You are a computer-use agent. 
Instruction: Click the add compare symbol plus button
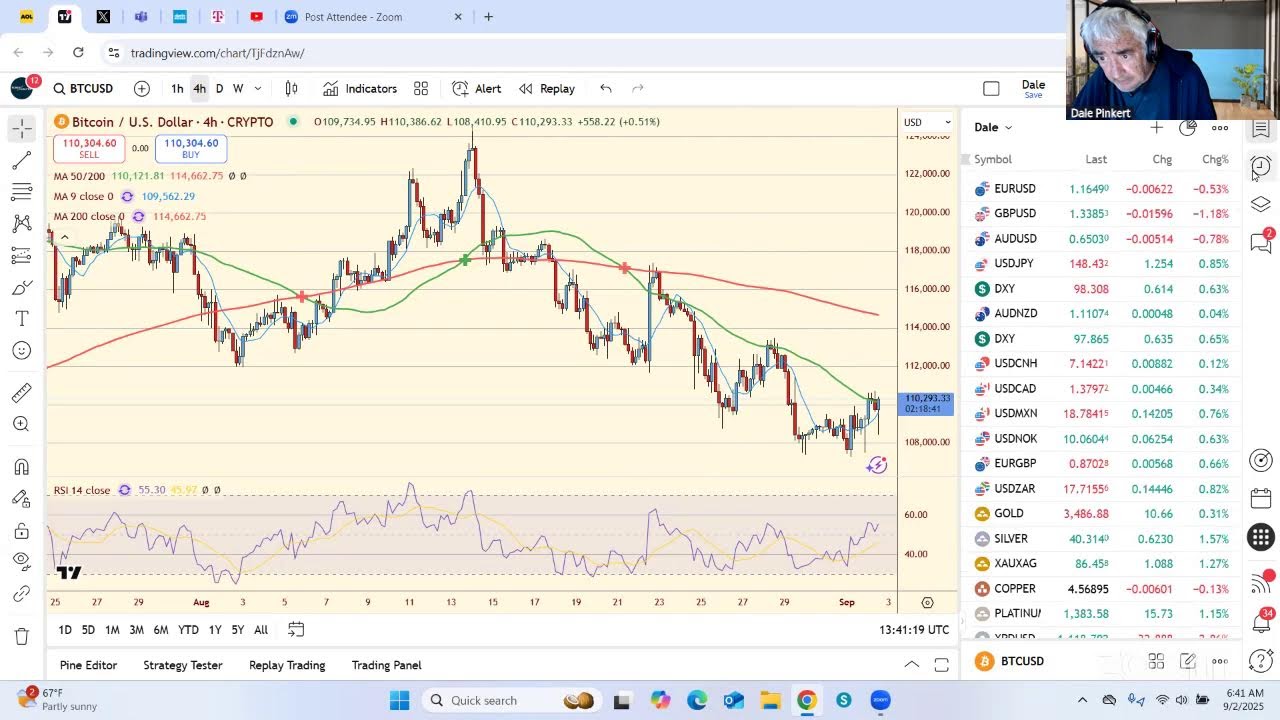[x=142, y=89]
